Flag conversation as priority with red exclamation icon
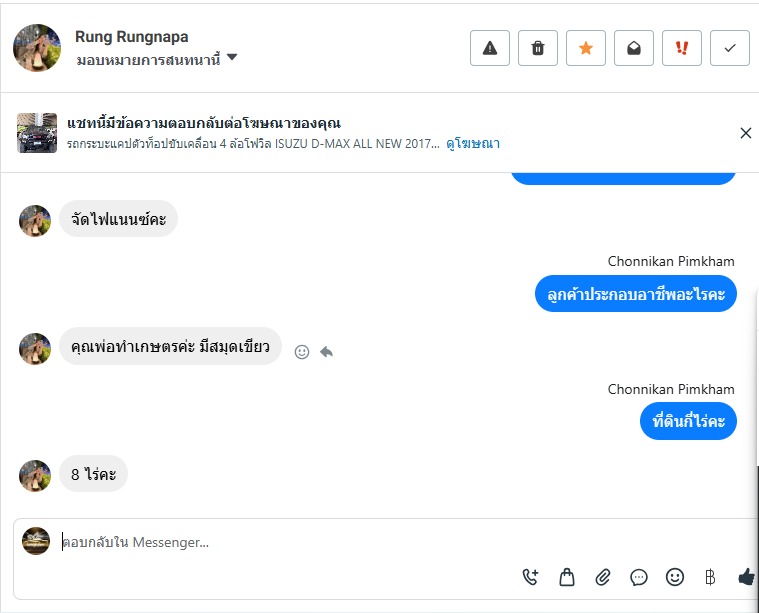 tap(682, 48)
